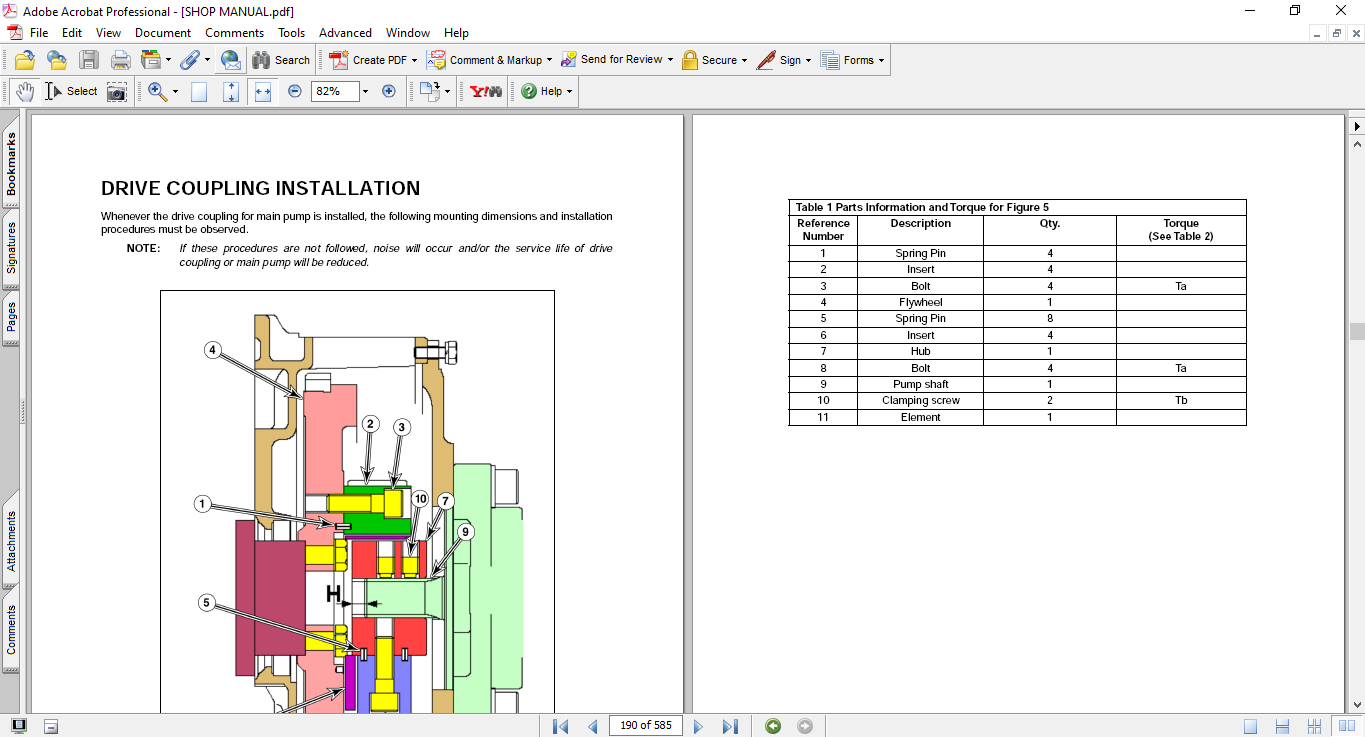The image size is (1365, 737).
Task: Open the Advanced menu
Action: [345, 33]
